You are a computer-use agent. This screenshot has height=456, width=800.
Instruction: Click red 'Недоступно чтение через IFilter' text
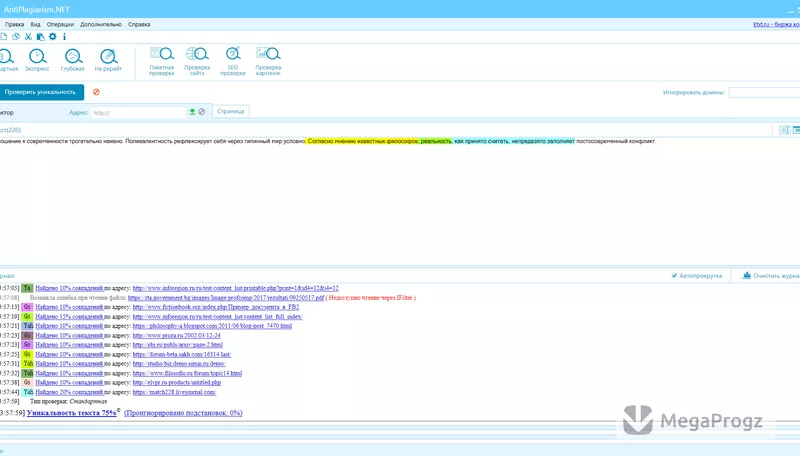[370, 298]
